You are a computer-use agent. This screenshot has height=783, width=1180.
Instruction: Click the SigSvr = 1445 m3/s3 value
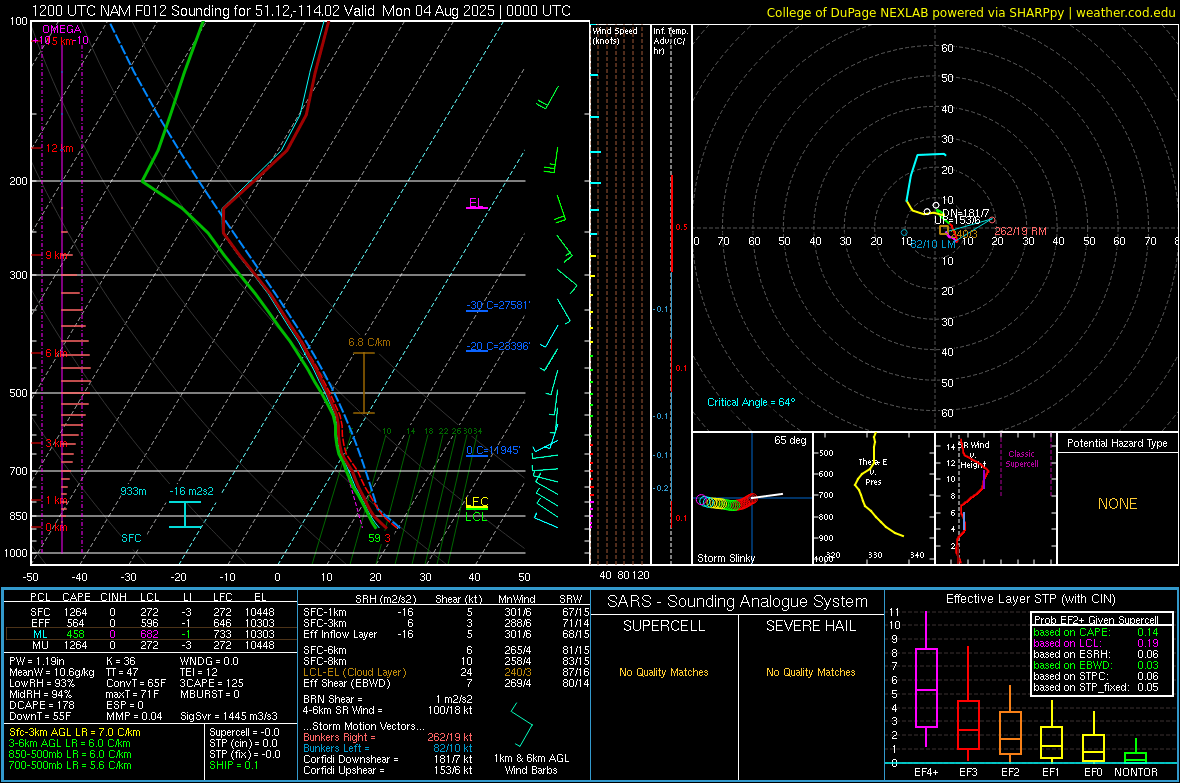(x=228, y=716)
